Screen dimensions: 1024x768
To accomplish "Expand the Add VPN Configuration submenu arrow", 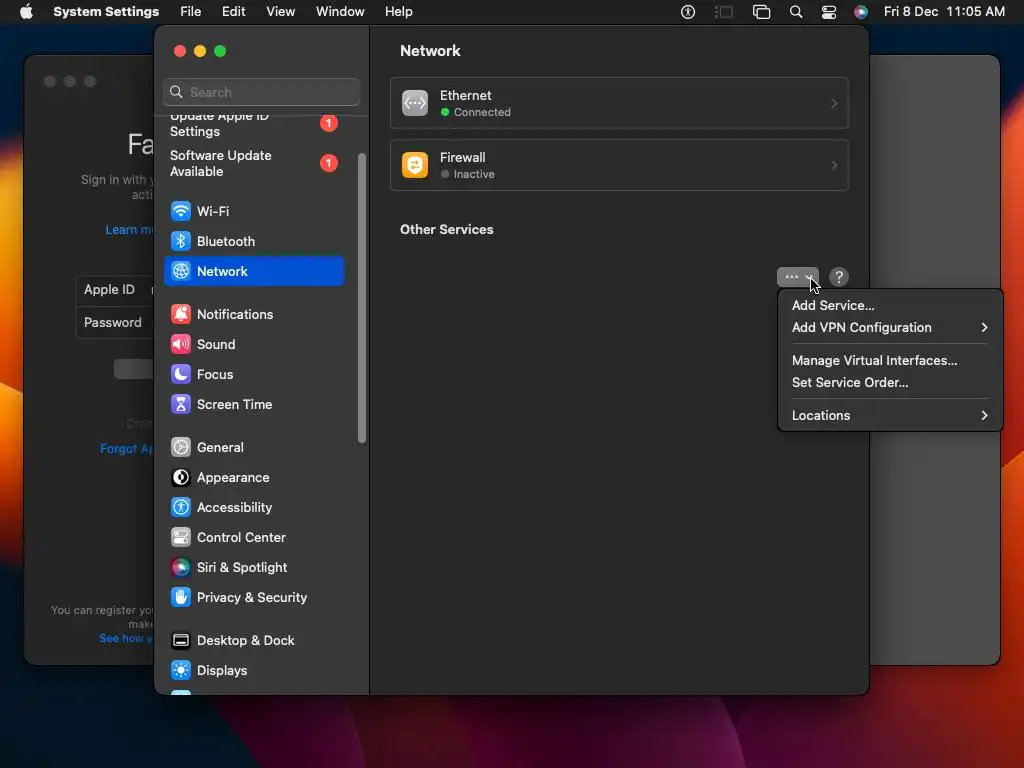I will coord(984,327).
